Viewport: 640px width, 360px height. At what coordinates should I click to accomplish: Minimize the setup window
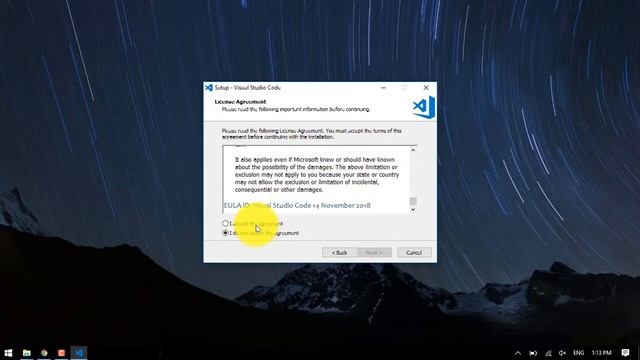(383, 87)
